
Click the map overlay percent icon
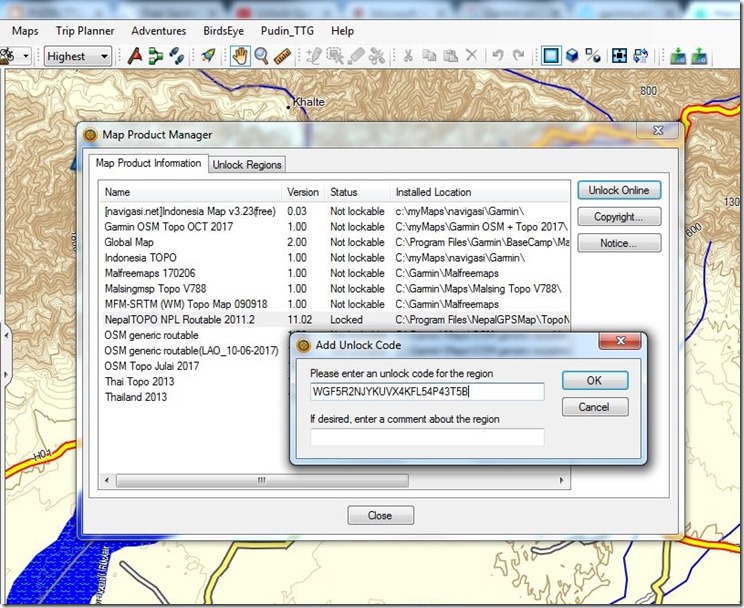click(x=593, y=56)
